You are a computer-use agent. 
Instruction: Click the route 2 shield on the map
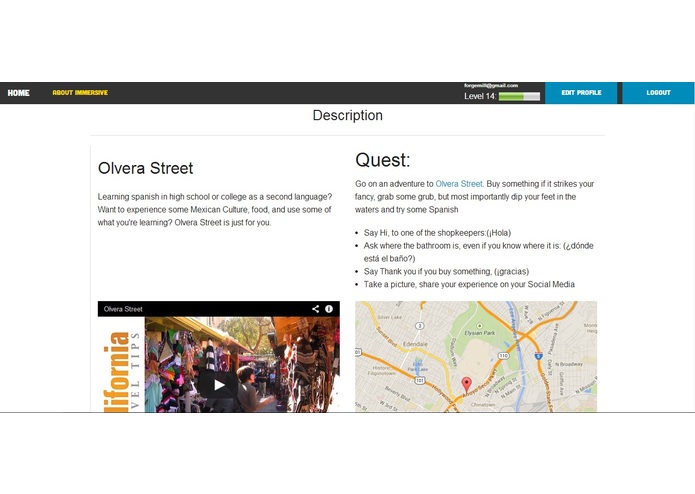(x=419, y=326)
